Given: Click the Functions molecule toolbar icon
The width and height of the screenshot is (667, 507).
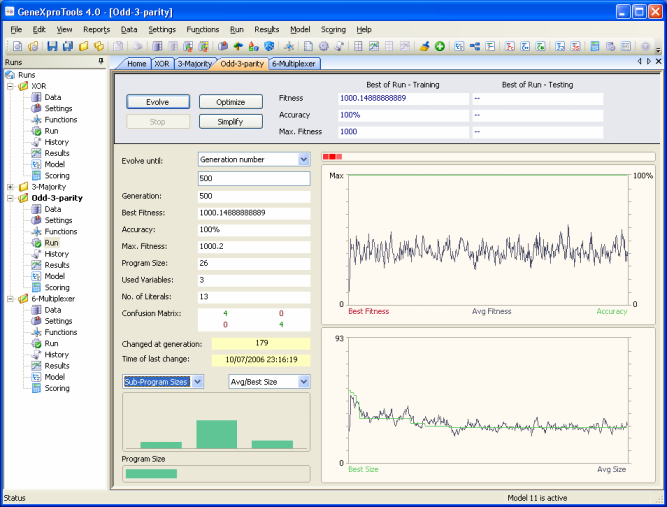Looking at the screenshot, I should (x=289, y=46).
